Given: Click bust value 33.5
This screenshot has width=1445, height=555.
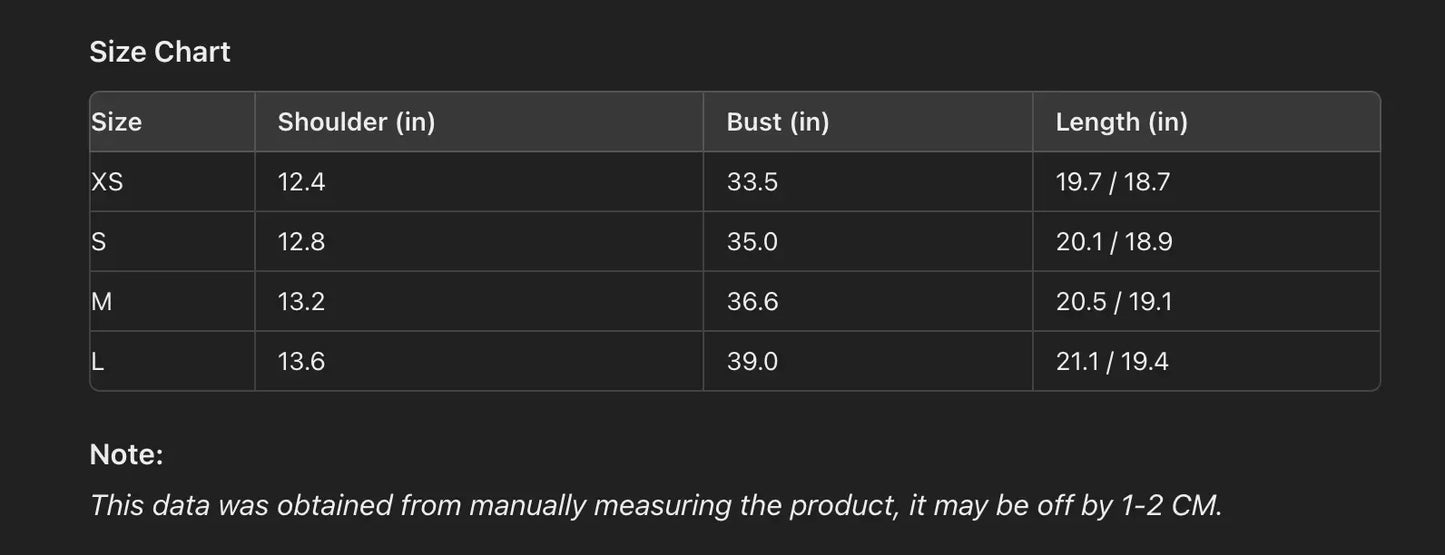Looking at the screenshot, I should point(752,182).
